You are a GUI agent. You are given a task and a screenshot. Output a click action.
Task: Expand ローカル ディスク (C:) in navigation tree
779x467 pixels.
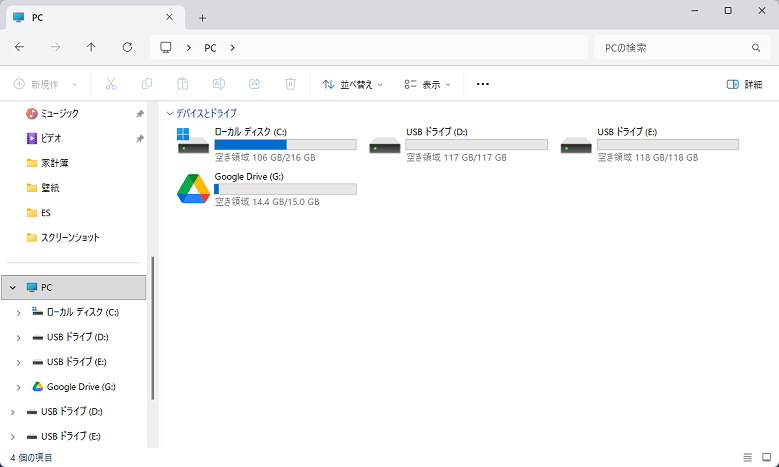(18, 312)
